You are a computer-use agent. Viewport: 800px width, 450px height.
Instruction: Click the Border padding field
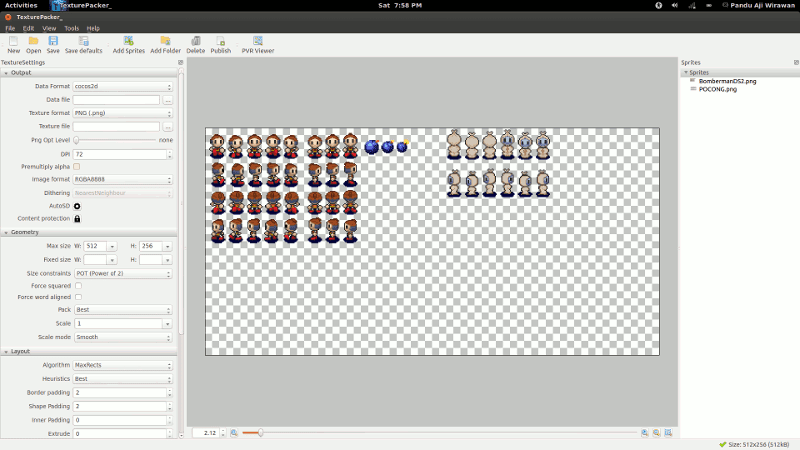click(122, 393)
